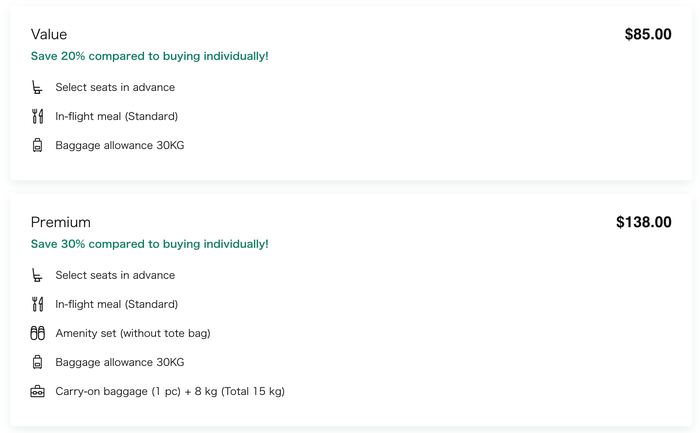Click the Save 20% promotional text
700x433 pixels.
pos(150,56)
